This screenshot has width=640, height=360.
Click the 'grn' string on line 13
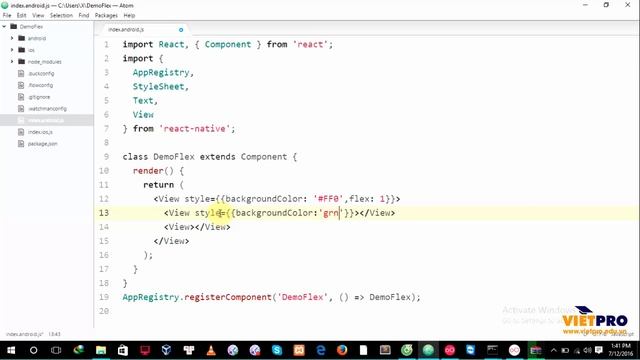point(331,213)
